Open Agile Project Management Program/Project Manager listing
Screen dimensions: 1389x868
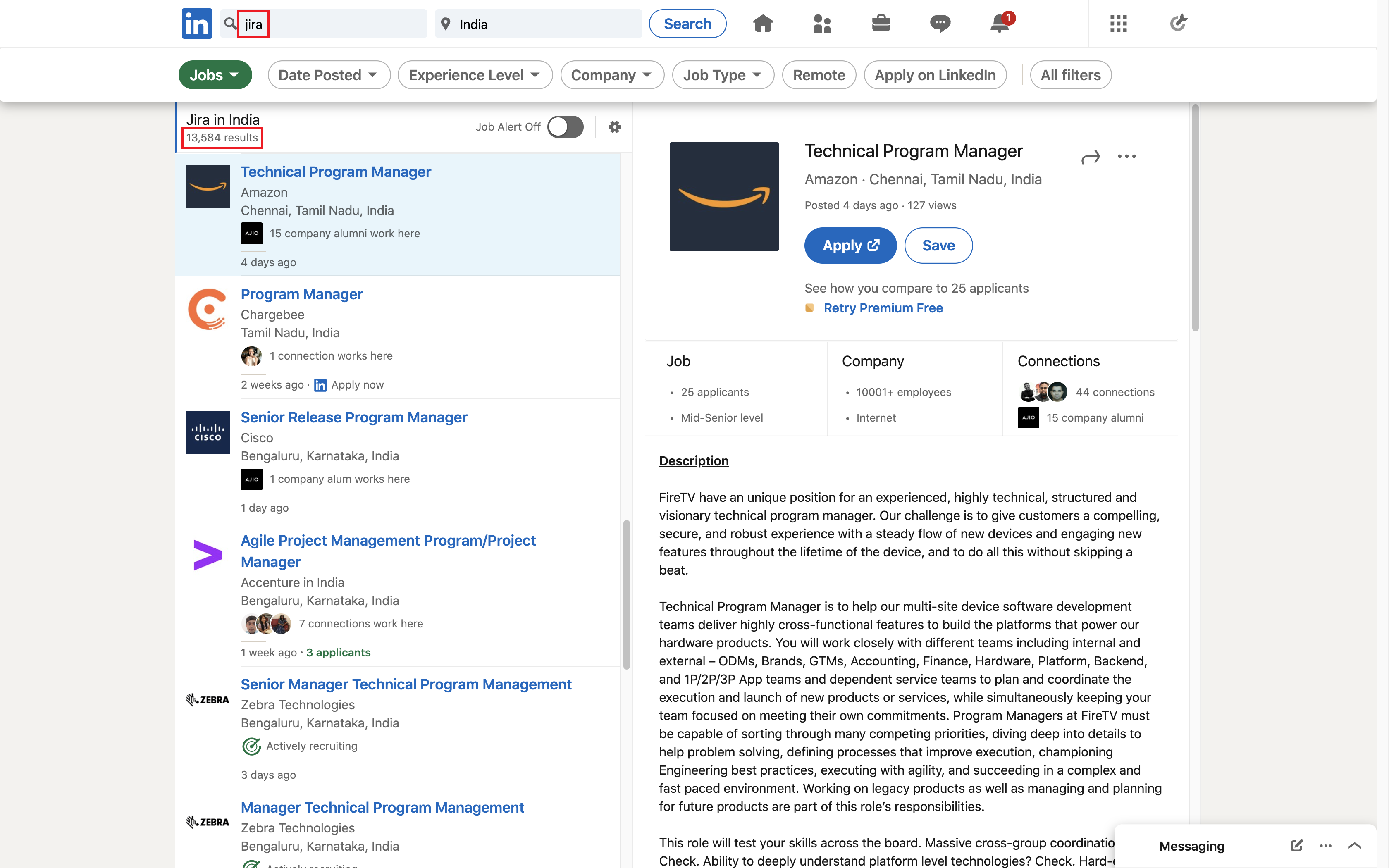click(x=388, y=551)
